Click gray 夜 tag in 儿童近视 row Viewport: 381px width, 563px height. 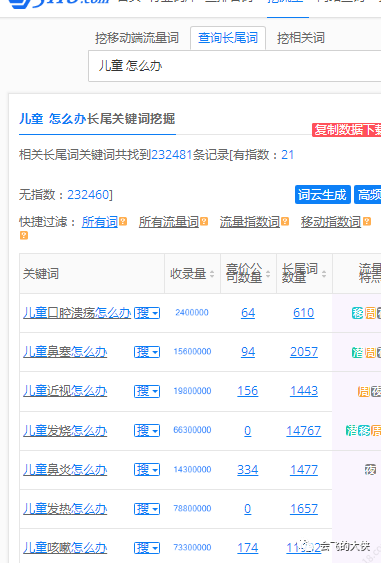click(x=376, y=391)
